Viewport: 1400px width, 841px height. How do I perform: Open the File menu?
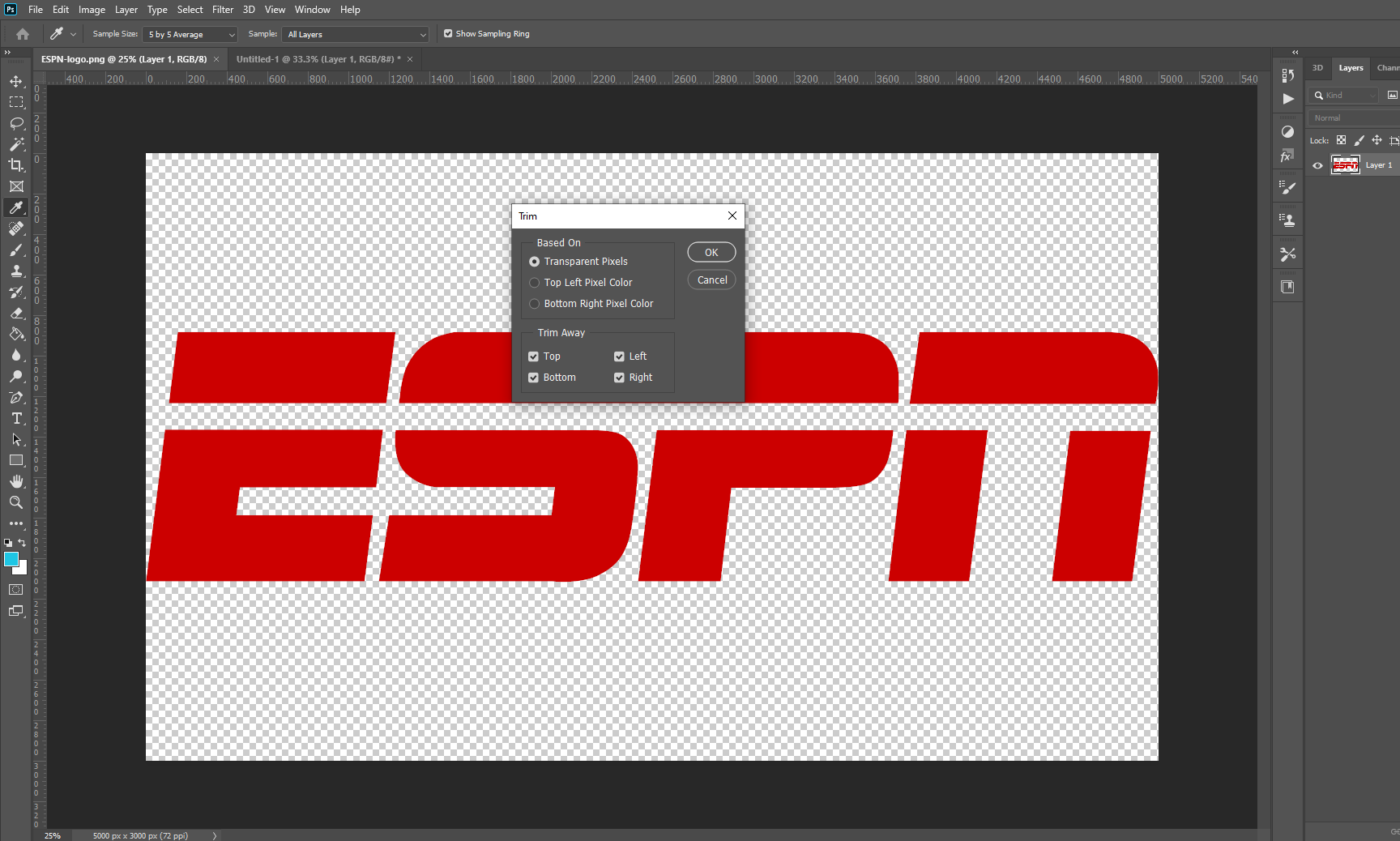tap(36, 10)
